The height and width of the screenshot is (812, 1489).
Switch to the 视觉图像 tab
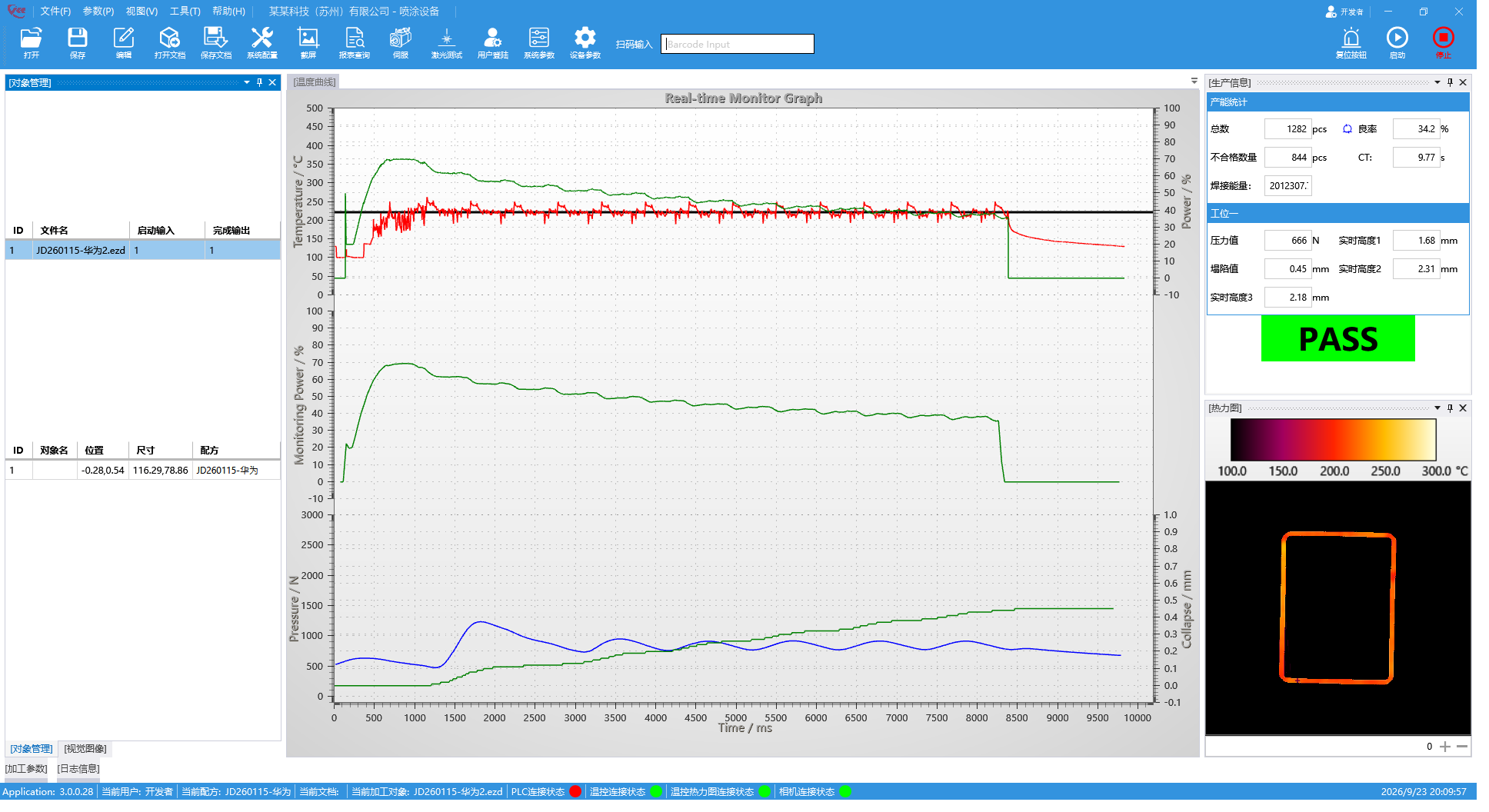point(85,749)
